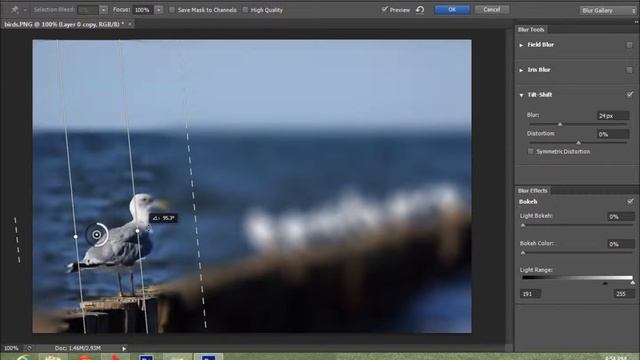The image size is (640, 360).
Task: Toggle the Bokeh checkbox
Action: point(630,201)
